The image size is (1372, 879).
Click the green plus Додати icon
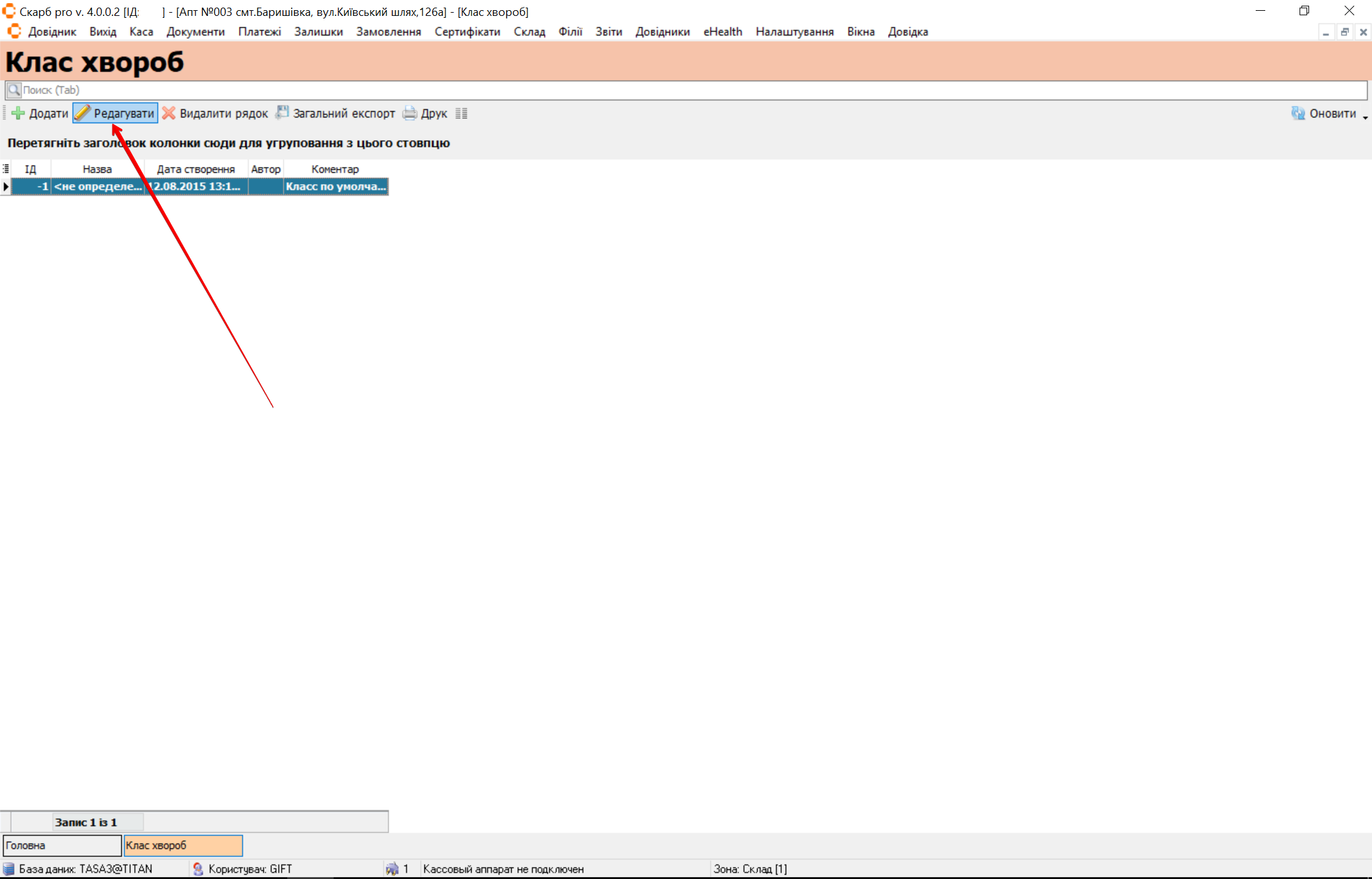pyautogui.click(x=18, y=113)
